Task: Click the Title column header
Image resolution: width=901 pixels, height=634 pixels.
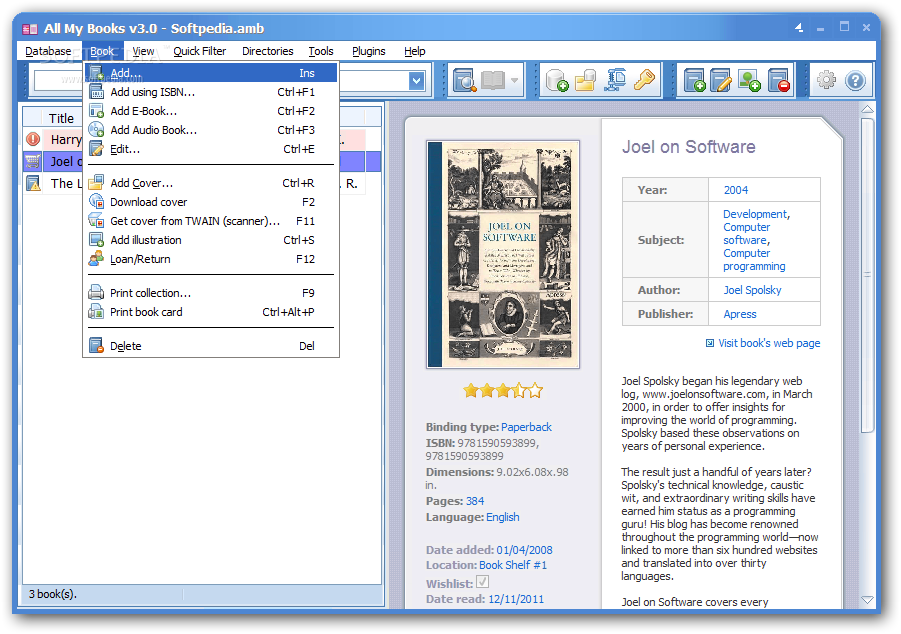Action: pyautogui.click(x=61, y=118)
